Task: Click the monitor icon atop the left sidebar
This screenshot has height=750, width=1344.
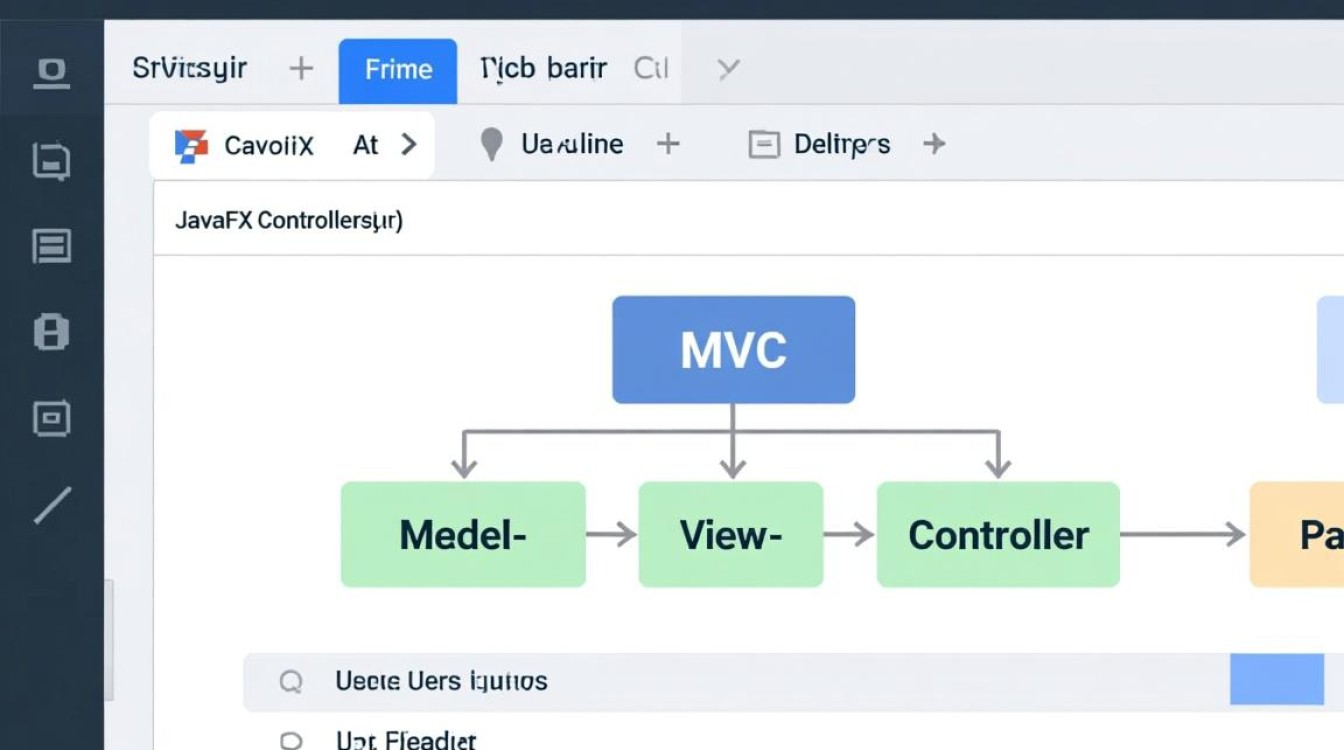Action: 51,73
